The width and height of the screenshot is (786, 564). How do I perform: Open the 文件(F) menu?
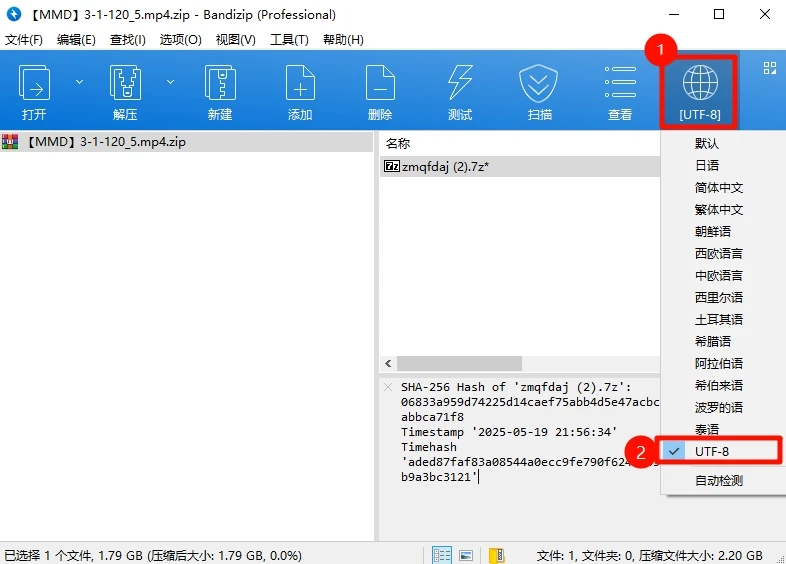pos(24,40)
